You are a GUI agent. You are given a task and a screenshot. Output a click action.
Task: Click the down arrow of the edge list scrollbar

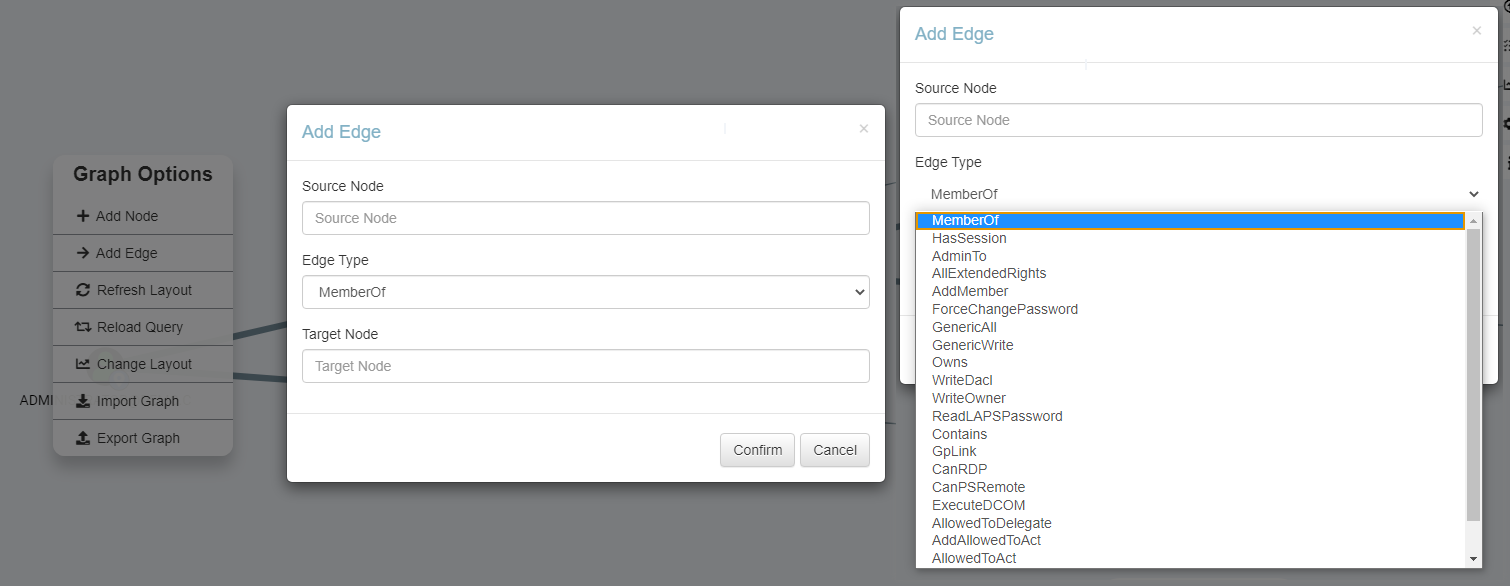[1472, 558]
